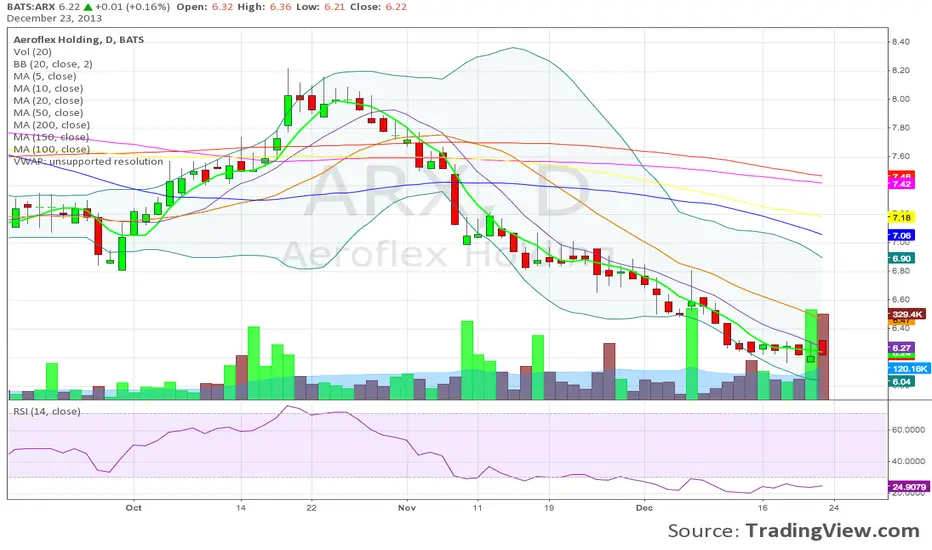The height and width of the screenshot is (550, 932).
Task: Click the VWAP: unsupported resolution legend entry
Action: 88,162
